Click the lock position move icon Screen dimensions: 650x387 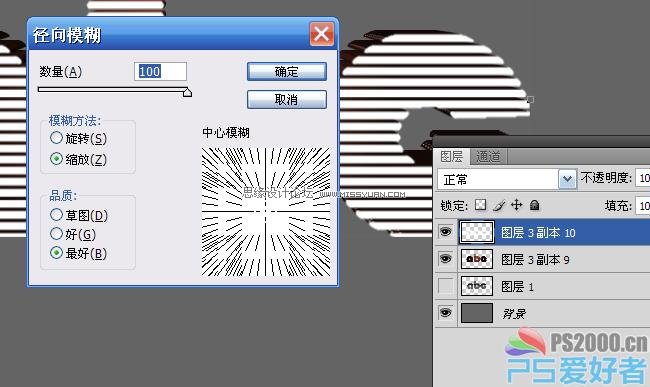coord(517,205)
